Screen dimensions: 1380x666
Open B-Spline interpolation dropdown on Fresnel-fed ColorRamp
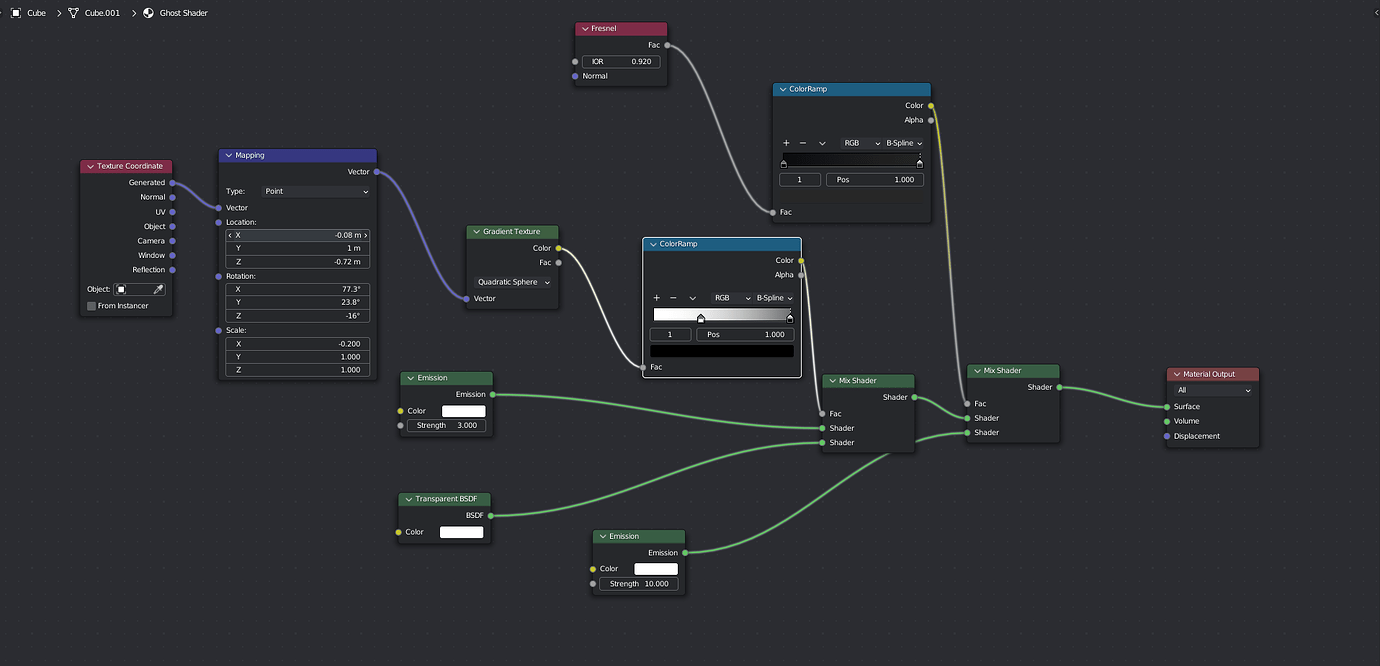[904, 143]
